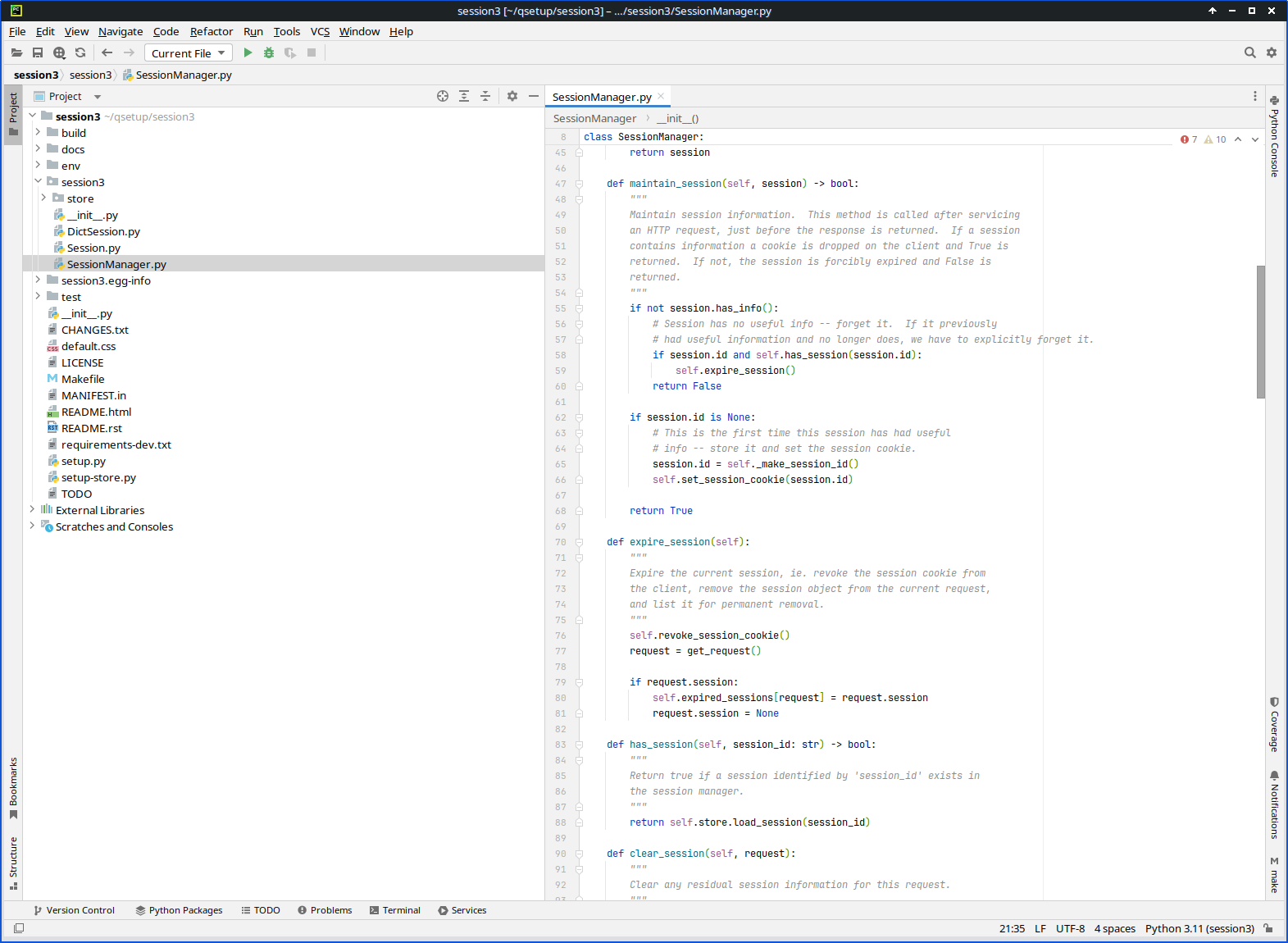Click Python 3.11 (session3) interpreter widget

[x=1199, y=928]
